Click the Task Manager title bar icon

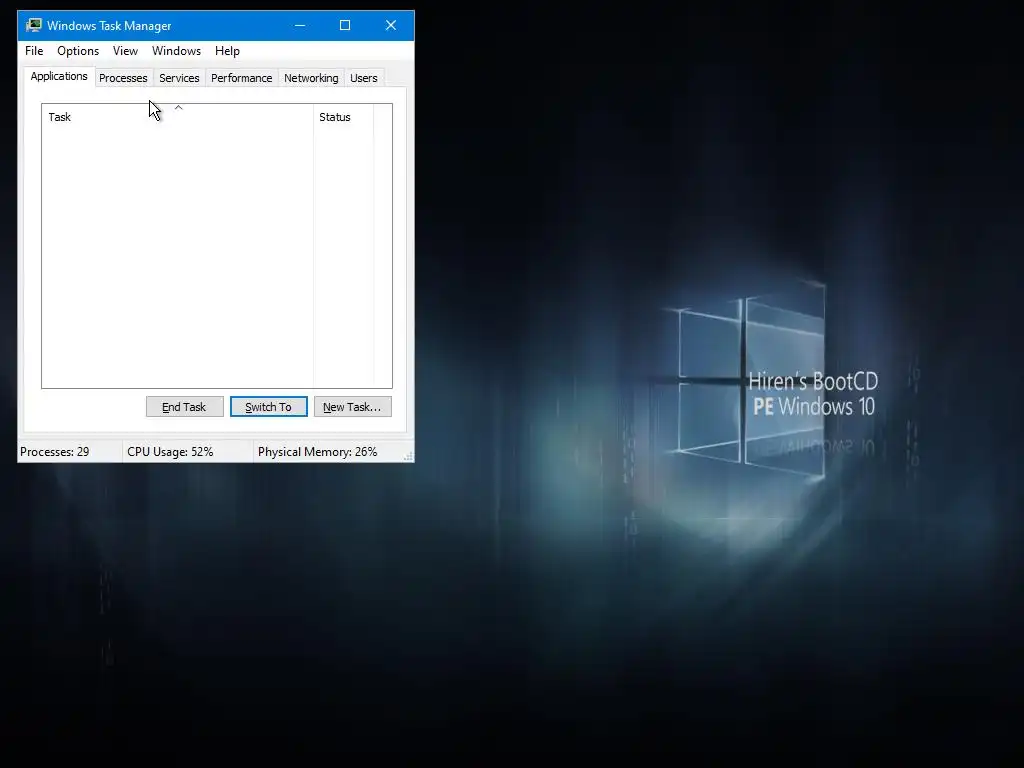(x=34, y=25)
